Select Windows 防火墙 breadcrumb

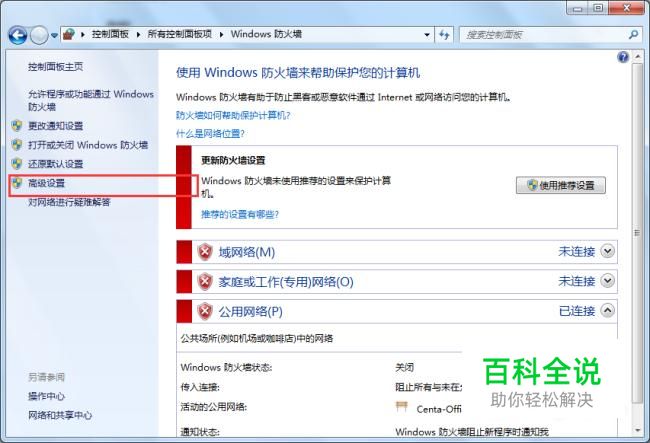click(266, 34)
